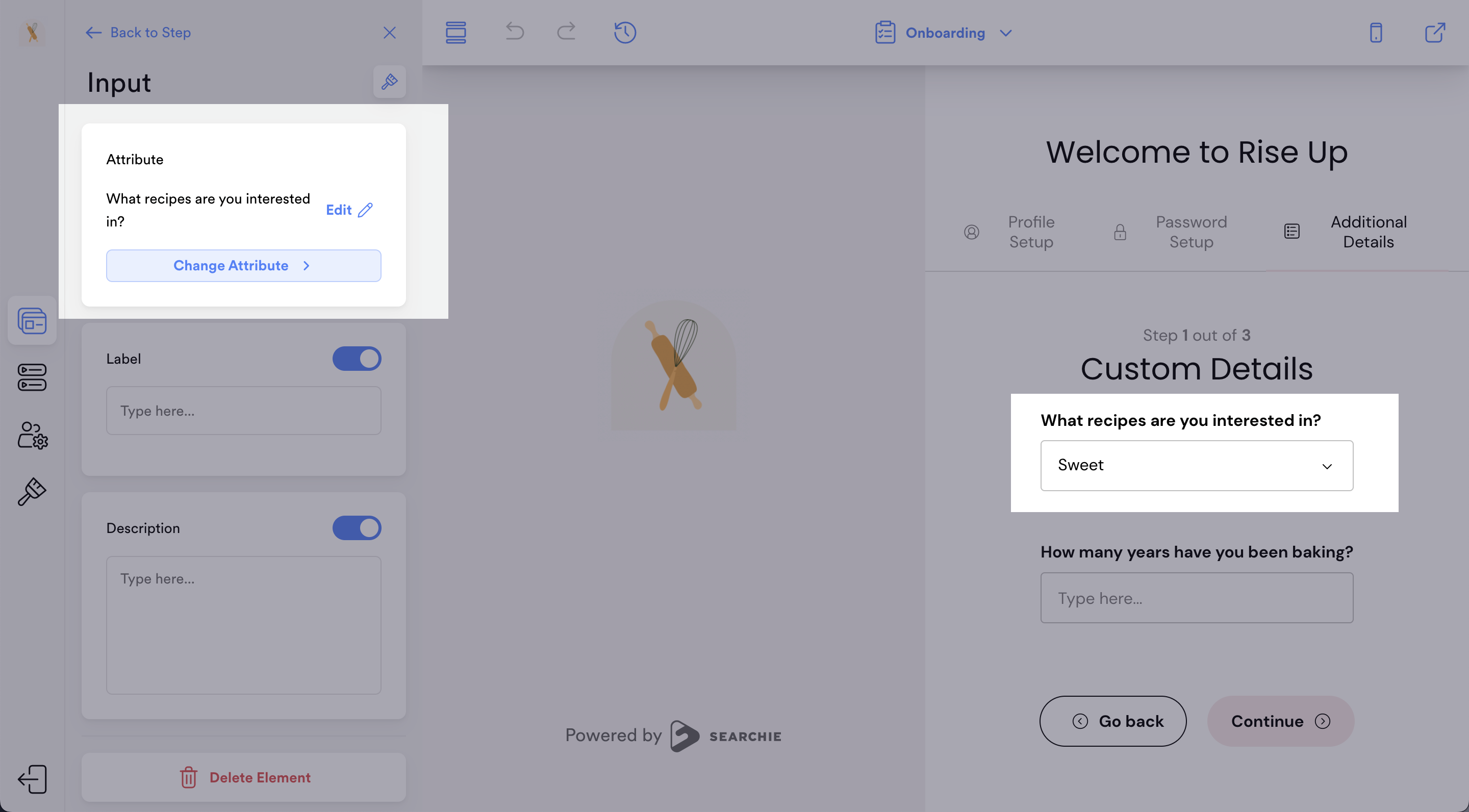The width and height of the screenshot is (1469, 812).
Task: Click Change Attribute chevron button
Action: [x=243, y=266]
